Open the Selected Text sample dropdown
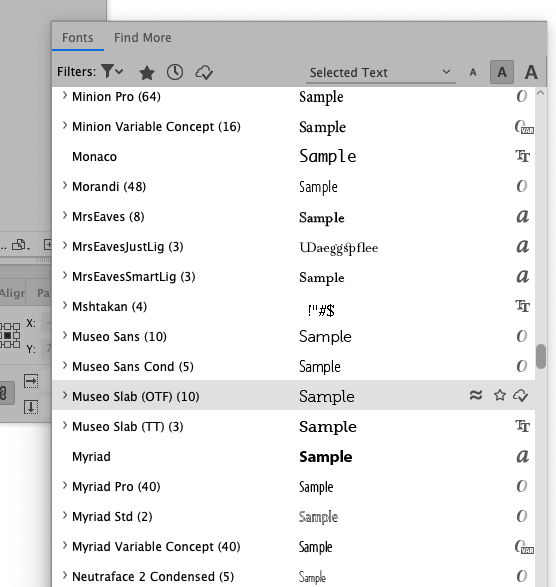The width and height of the screenshot is (556, 587). pyautogui.click(x=380, y=72)
